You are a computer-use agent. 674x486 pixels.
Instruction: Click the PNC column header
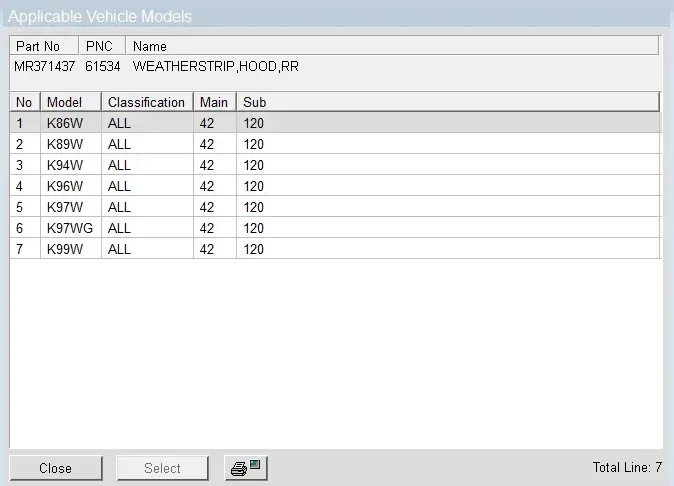[x=102, y=46]
